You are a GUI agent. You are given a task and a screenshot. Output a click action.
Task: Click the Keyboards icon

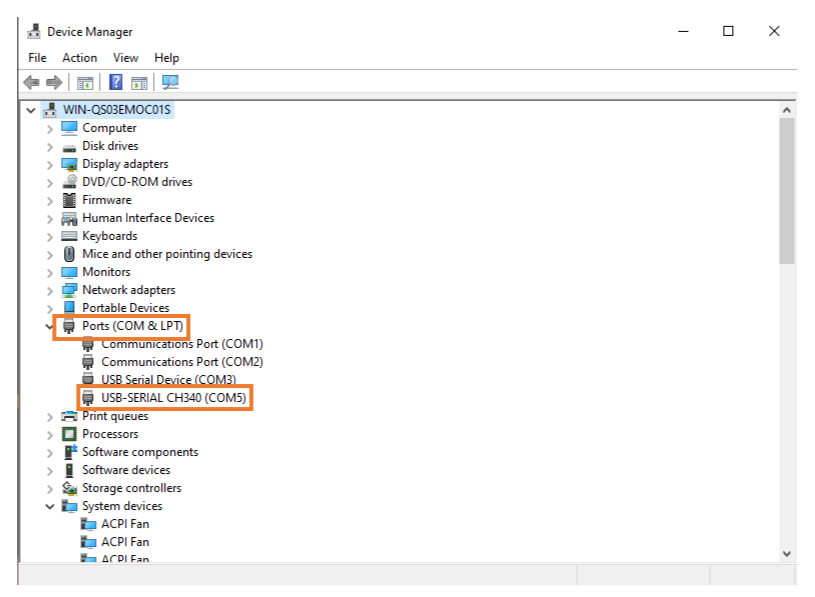click(x=69, y=236)
